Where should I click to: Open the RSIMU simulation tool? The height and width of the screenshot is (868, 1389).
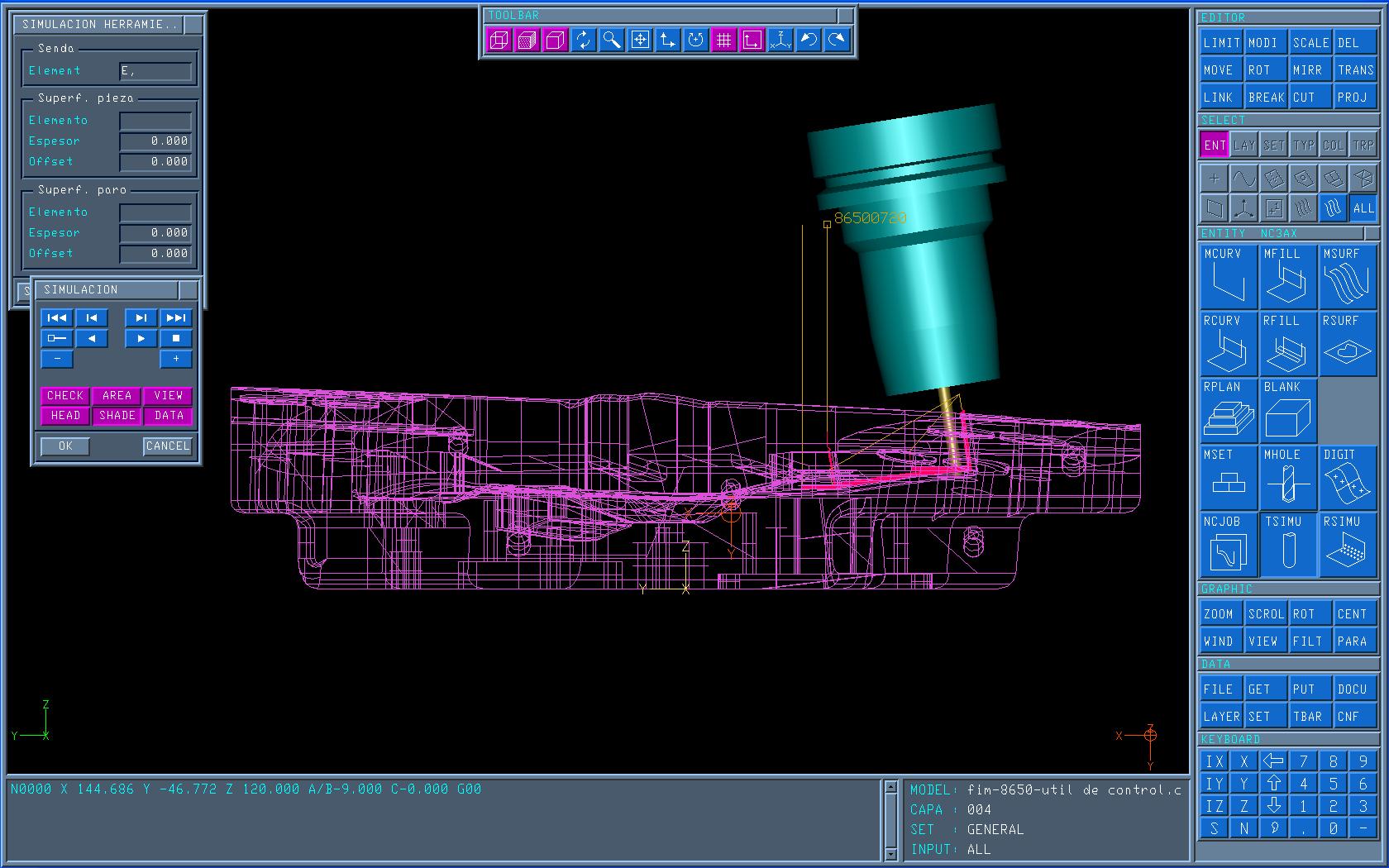click(x=1348, y=545)
